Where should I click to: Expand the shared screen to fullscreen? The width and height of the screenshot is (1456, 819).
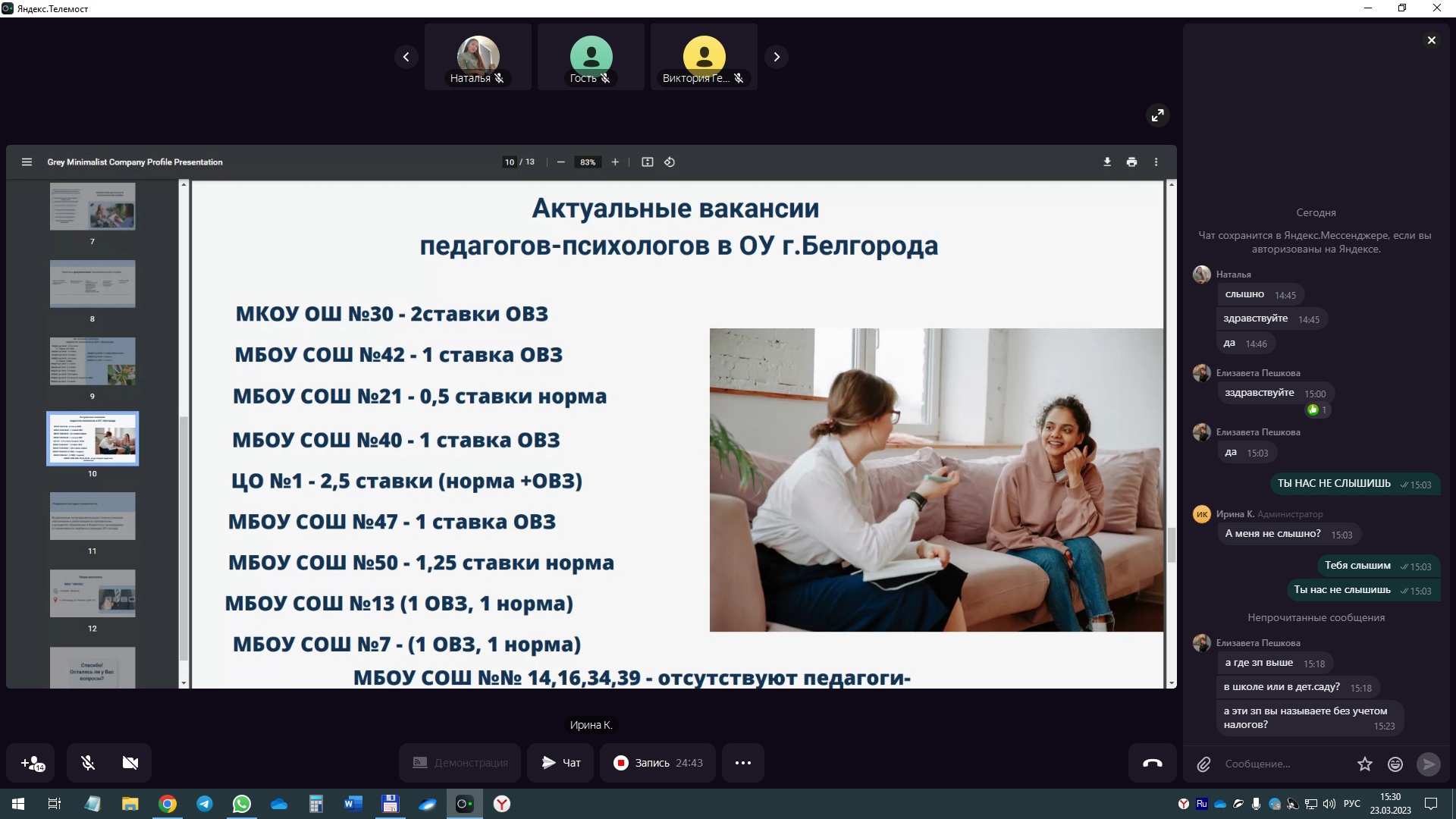[x=1157, y=115]
